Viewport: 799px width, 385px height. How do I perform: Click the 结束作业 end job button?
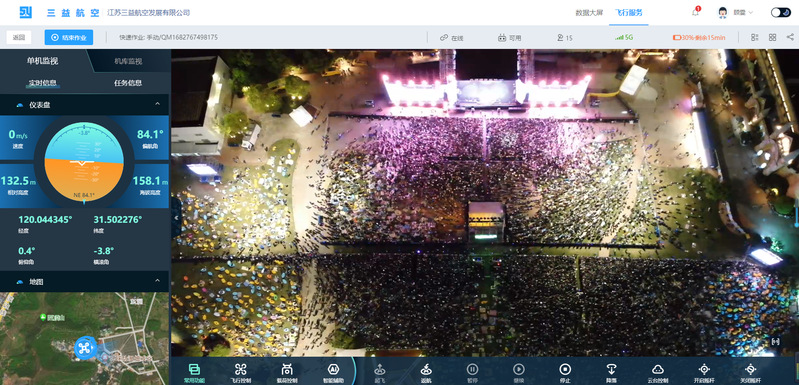click(x=69, y=37)
